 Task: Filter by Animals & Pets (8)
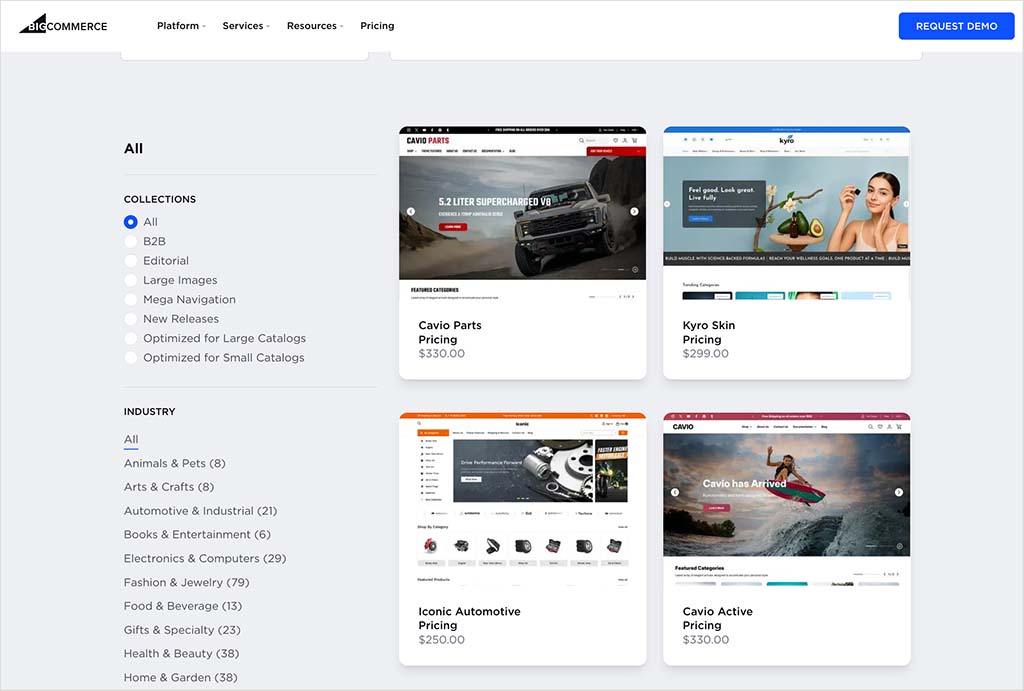174,463
